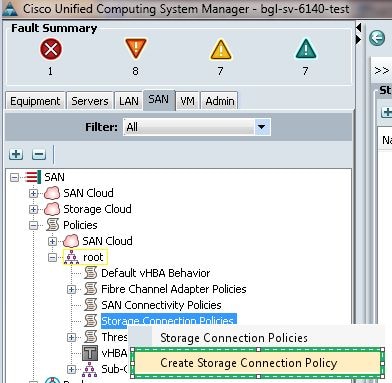The width and height of the screenshot is (392, 383).
Task: Click the major faults orange triangle icon
Action: coord(136,49)
